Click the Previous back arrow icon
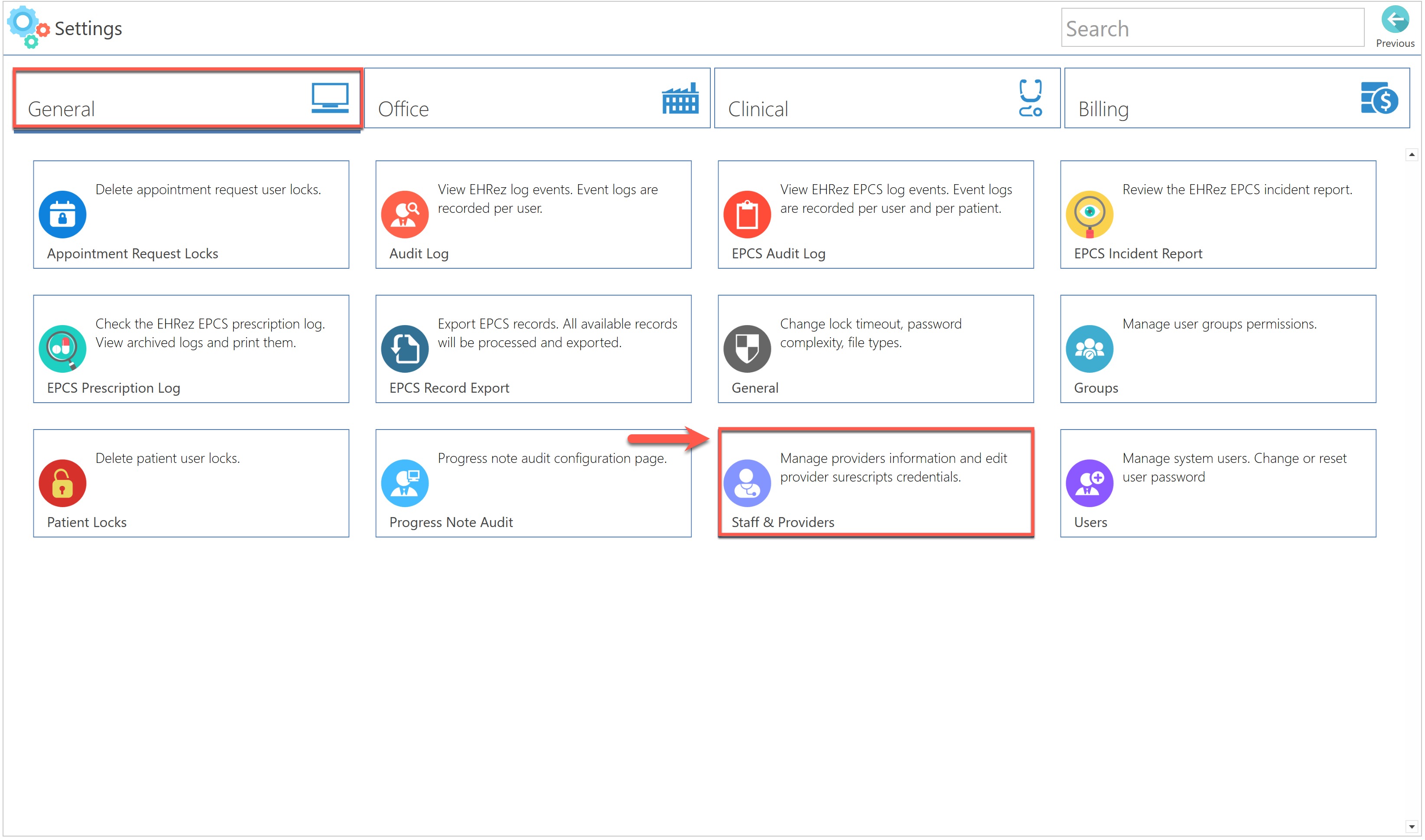The height and width of the screenshot is (840, 1425). pyautogui.click(x=1394, y=19)
